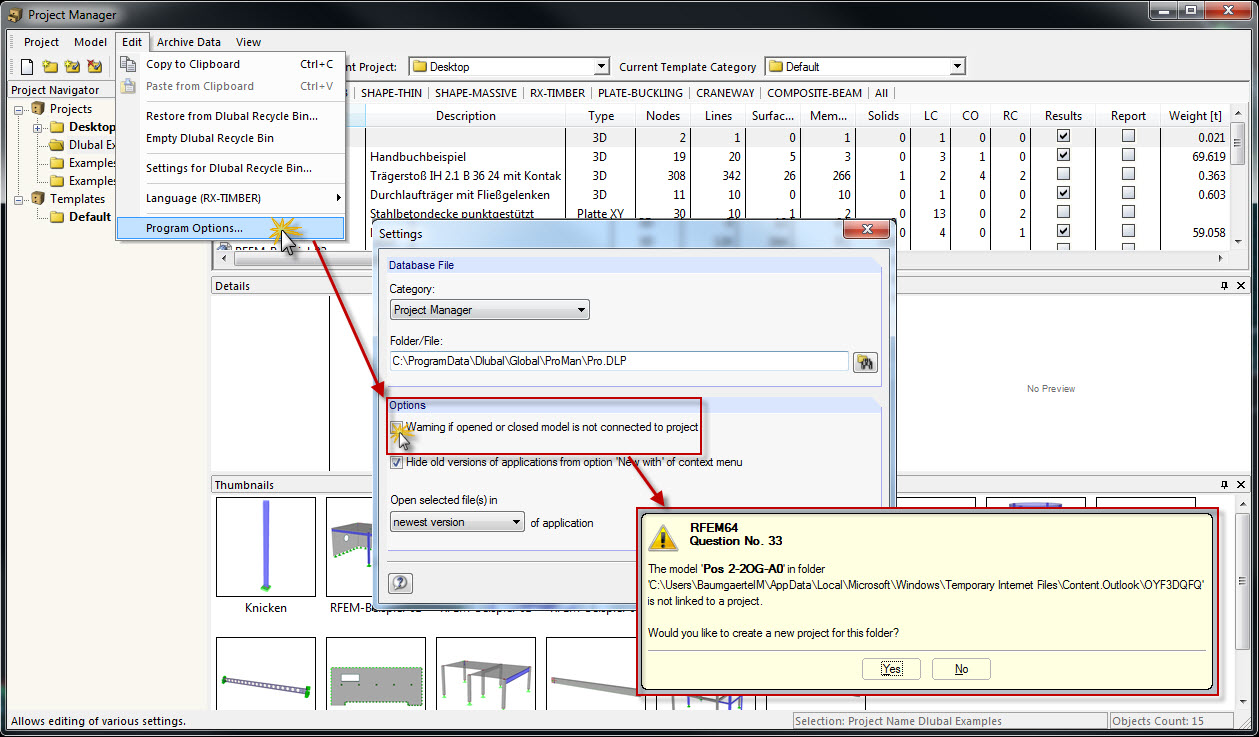This screenshot has height=737, width=1259.
Task: Select the Default template folder in navigator
Action: pos(89,217)
